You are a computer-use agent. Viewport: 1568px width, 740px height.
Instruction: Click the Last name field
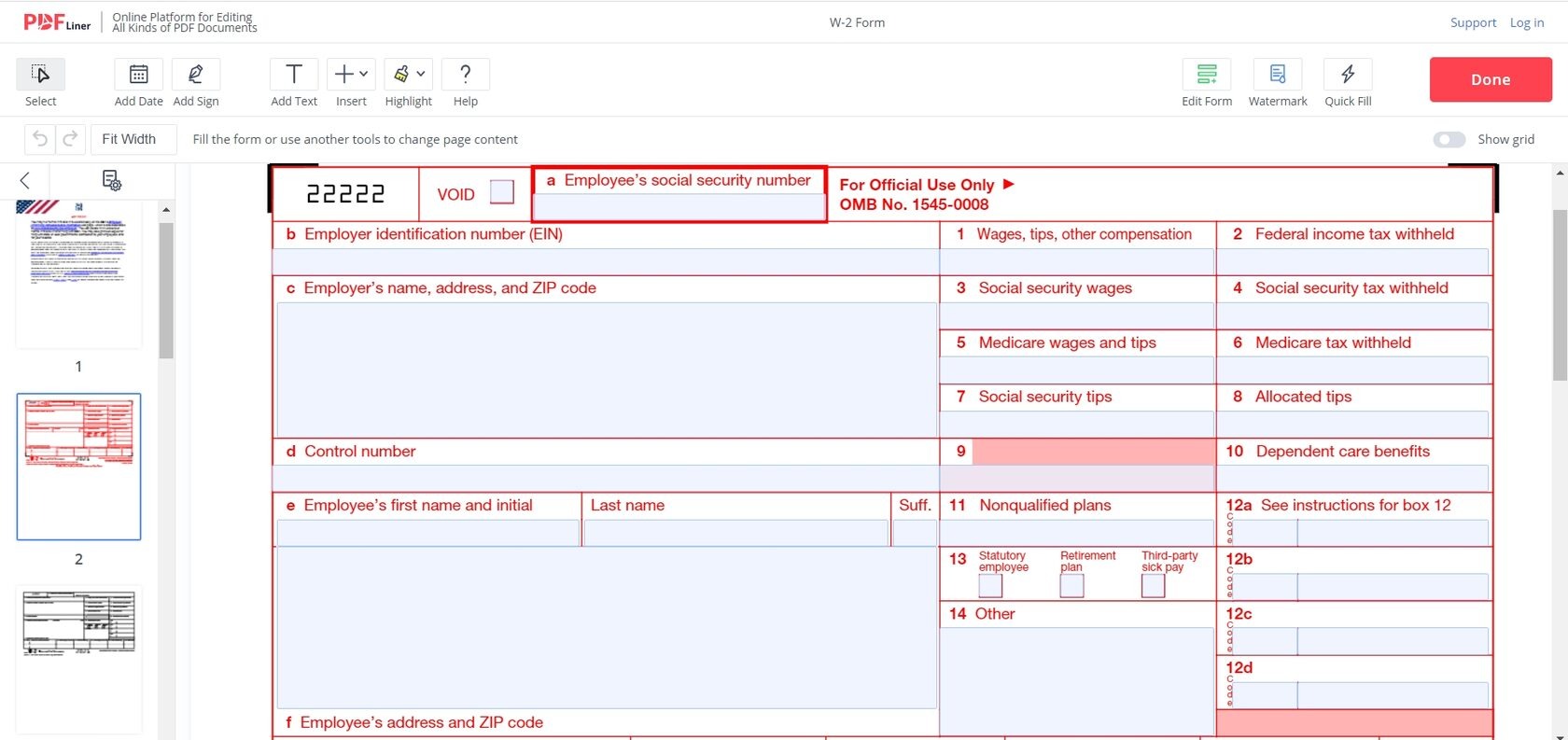[736, 533]
